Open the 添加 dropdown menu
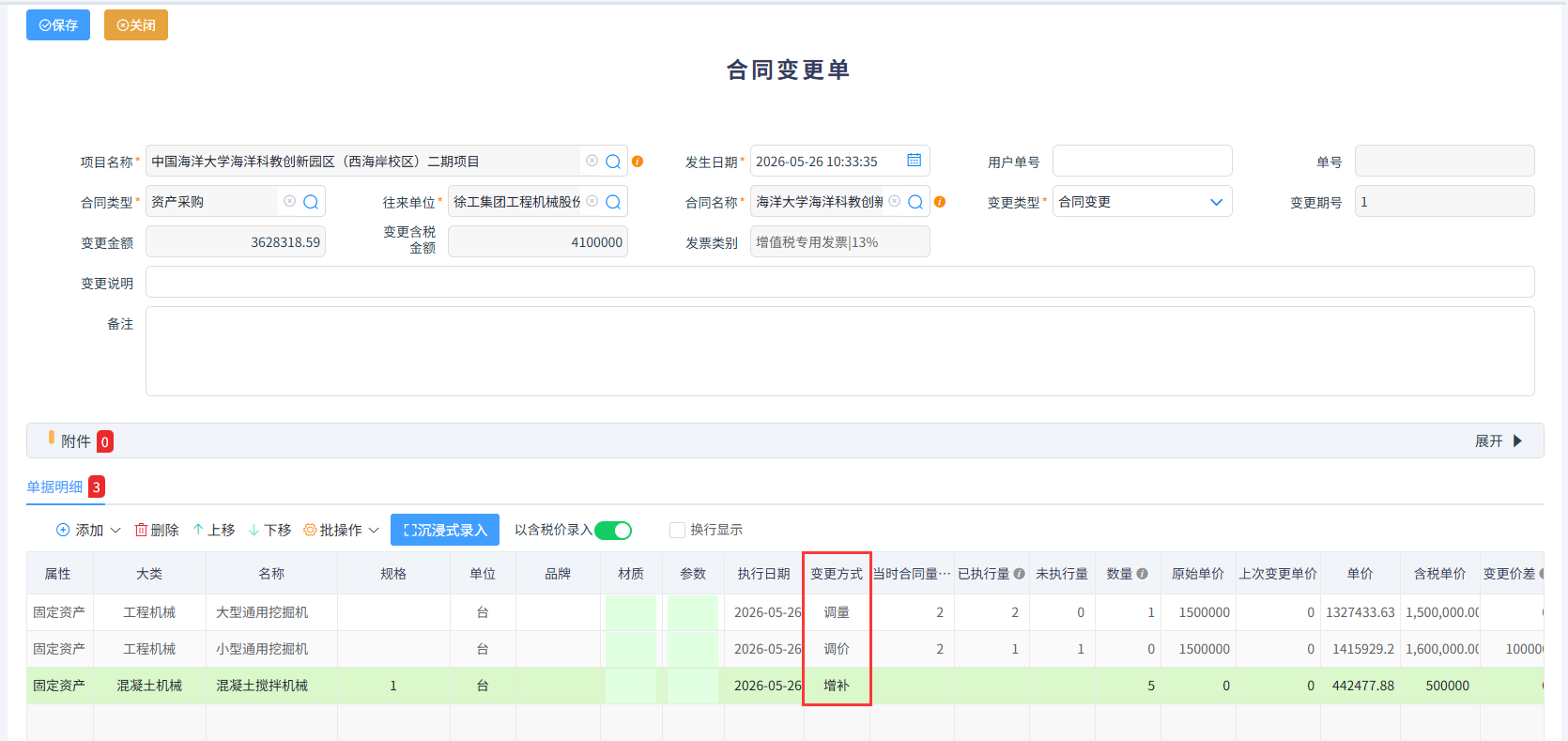 [88, 531]
